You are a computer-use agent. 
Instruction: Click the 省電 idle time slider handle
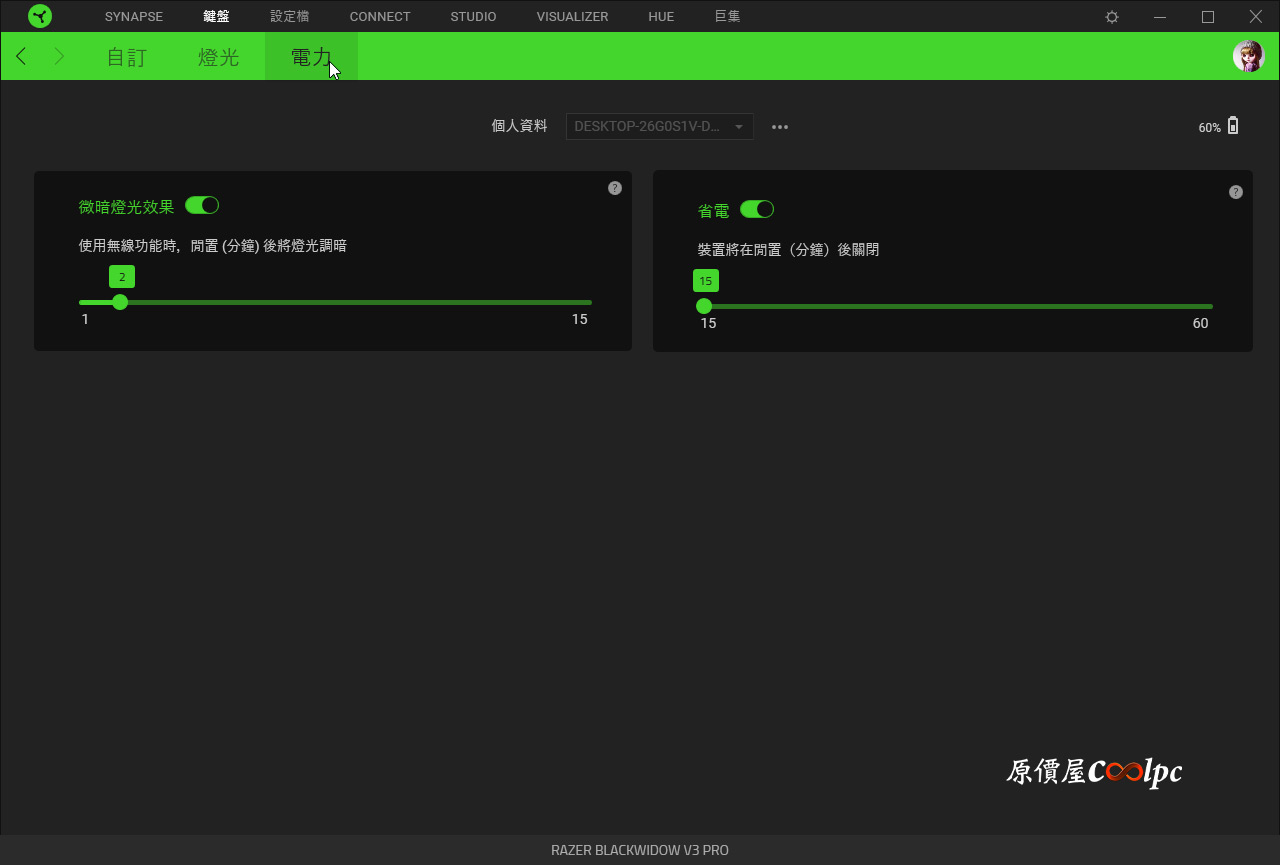pos(704,306)
